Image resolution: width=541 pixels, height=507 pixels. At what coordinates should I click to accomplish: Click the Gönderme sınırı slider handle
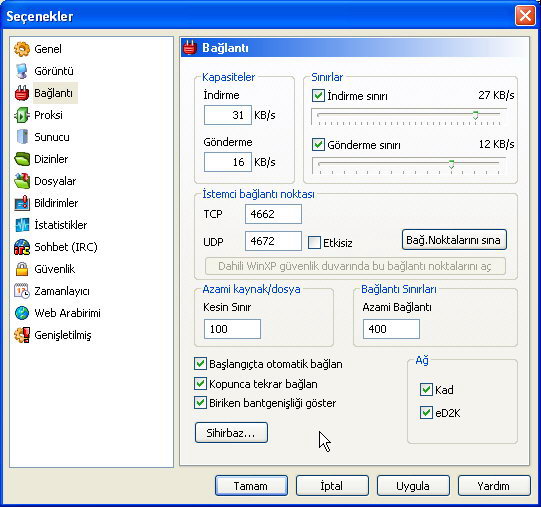tap(451, 165)
